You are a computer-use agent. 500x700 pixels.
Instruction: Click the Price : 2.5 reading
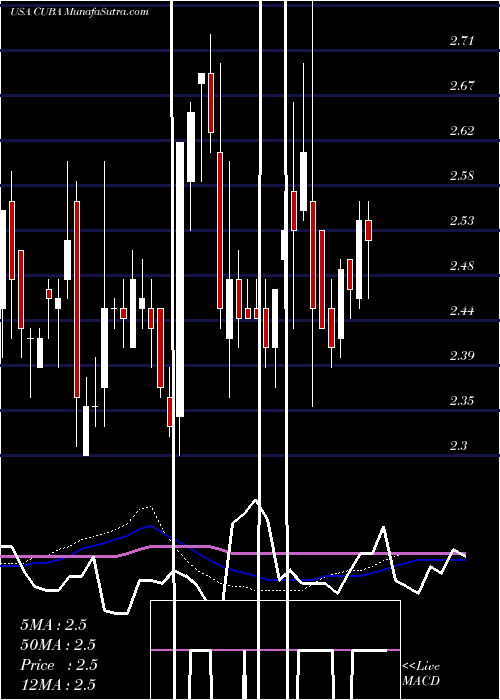click(58, 665)
